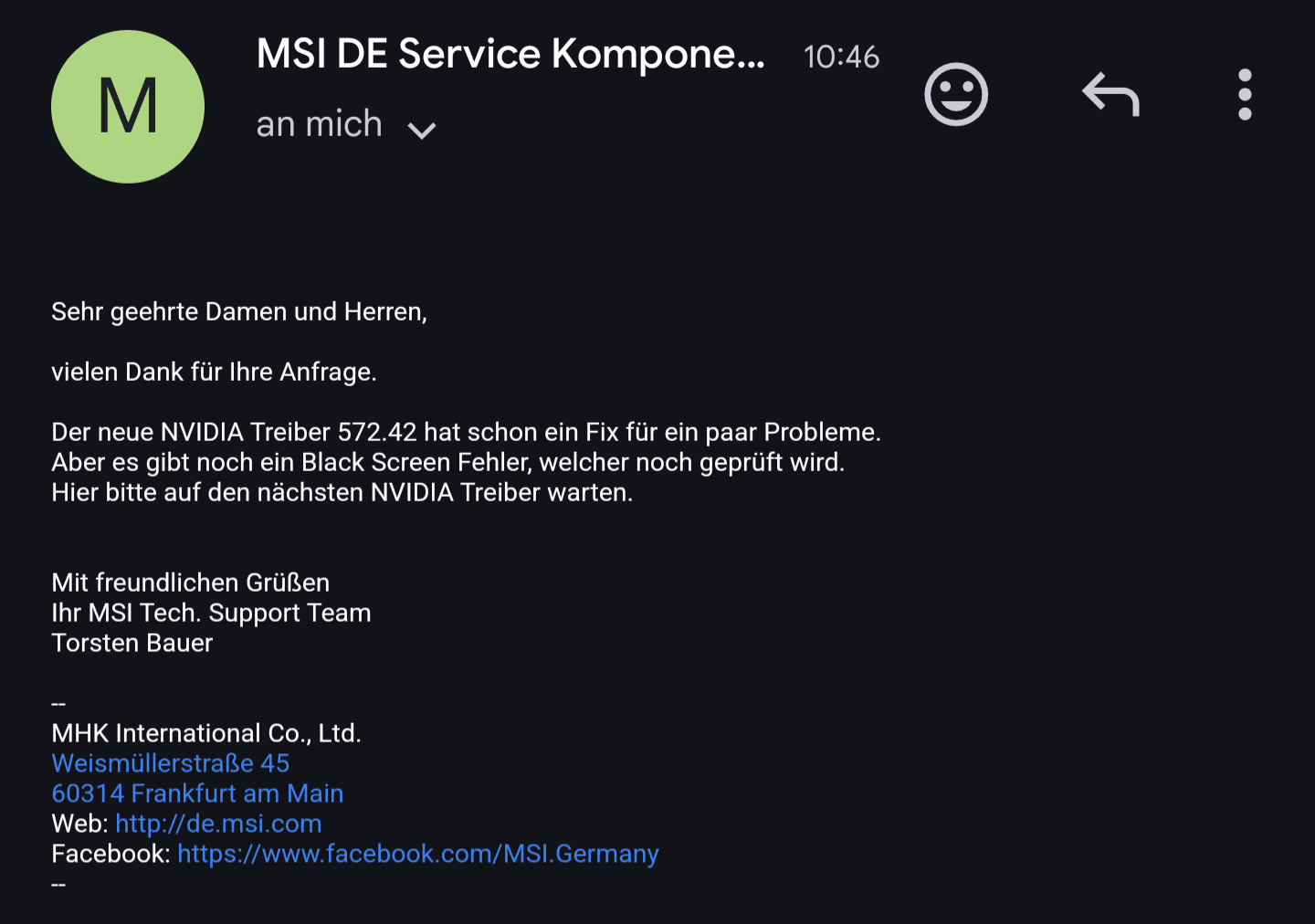Tap the 10:46 timestamp
Screen dimensions: 1315x924
point(841,58)
